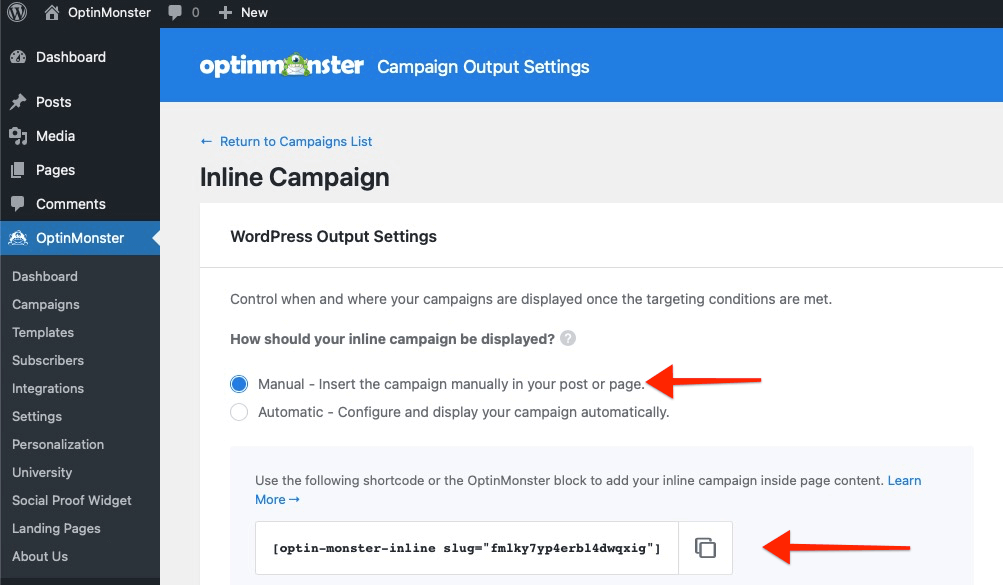Click the + New button in toolbar
This screenshot has height=585, width=1003.
[x=243, y=12]
